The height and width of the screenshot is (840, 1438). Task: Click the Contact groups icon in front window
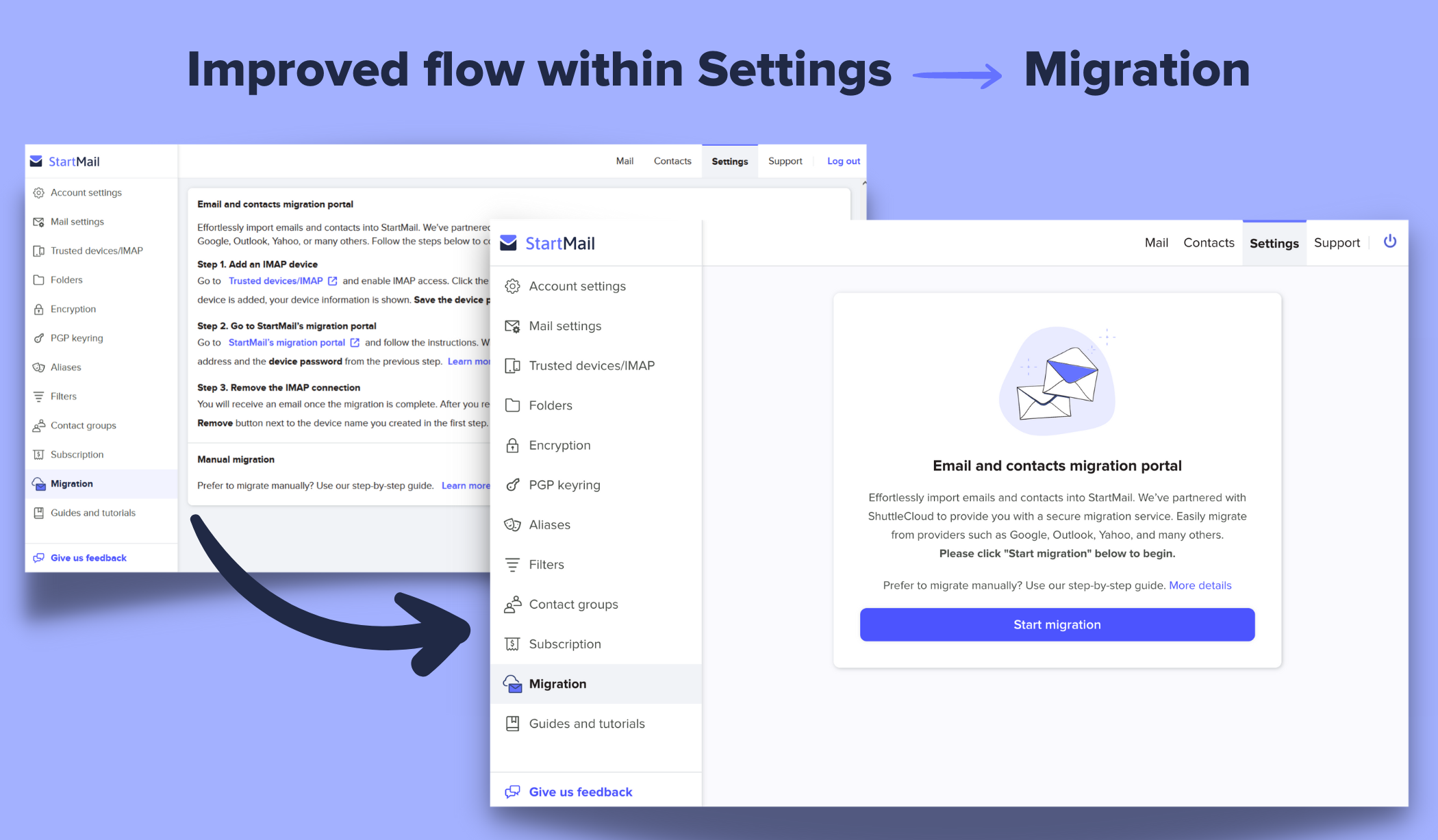pos(512,604)
